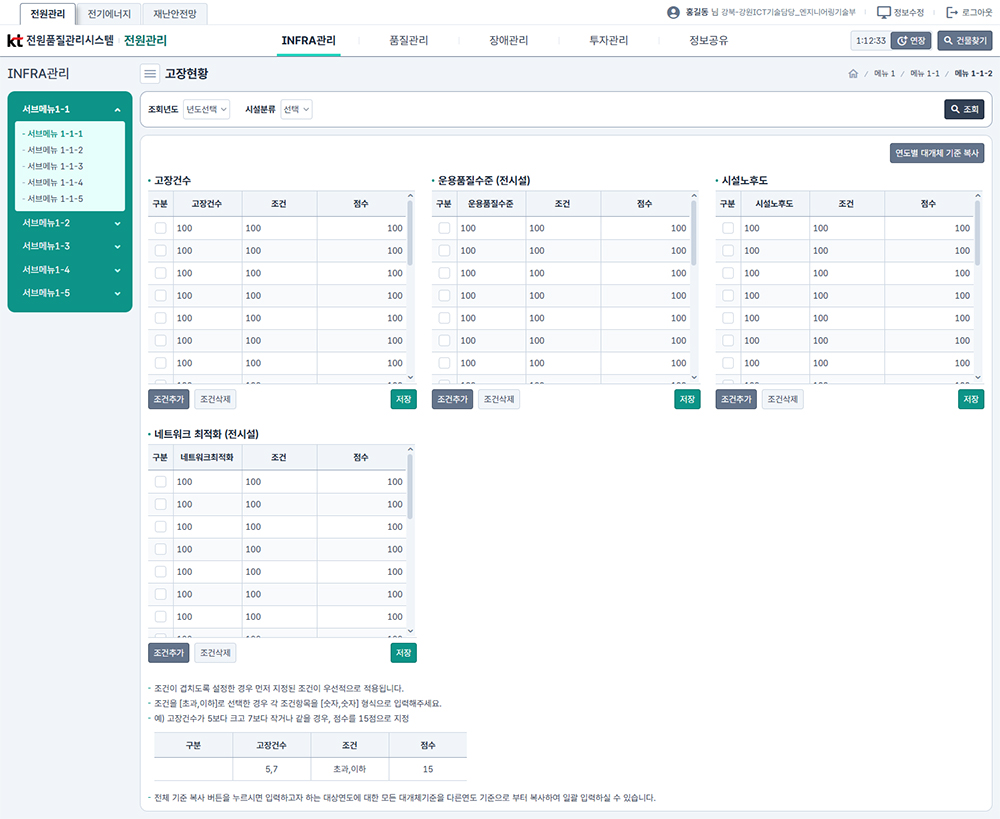Click the home icon in breadcrumb
The image size is (1000, 819).
click(x=852, y=74)
